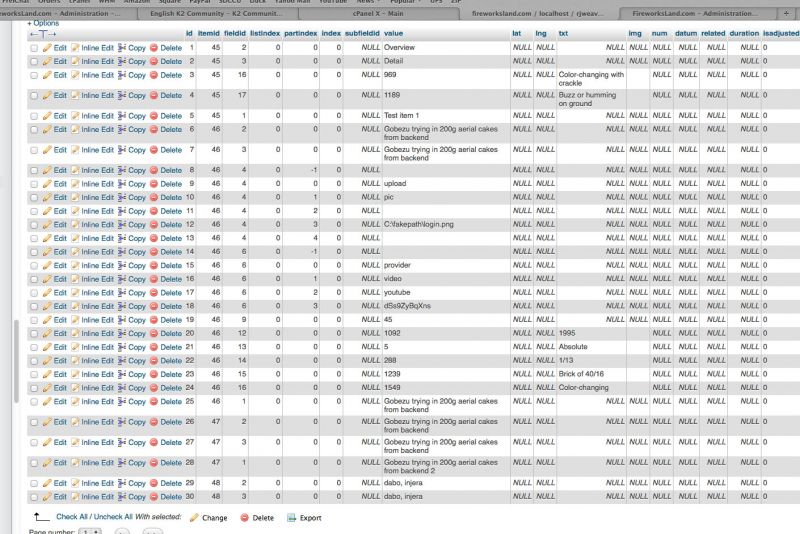Screen dimensions: 800x534
Task: Open the Page number dropdown
Action: click(90, 532)
